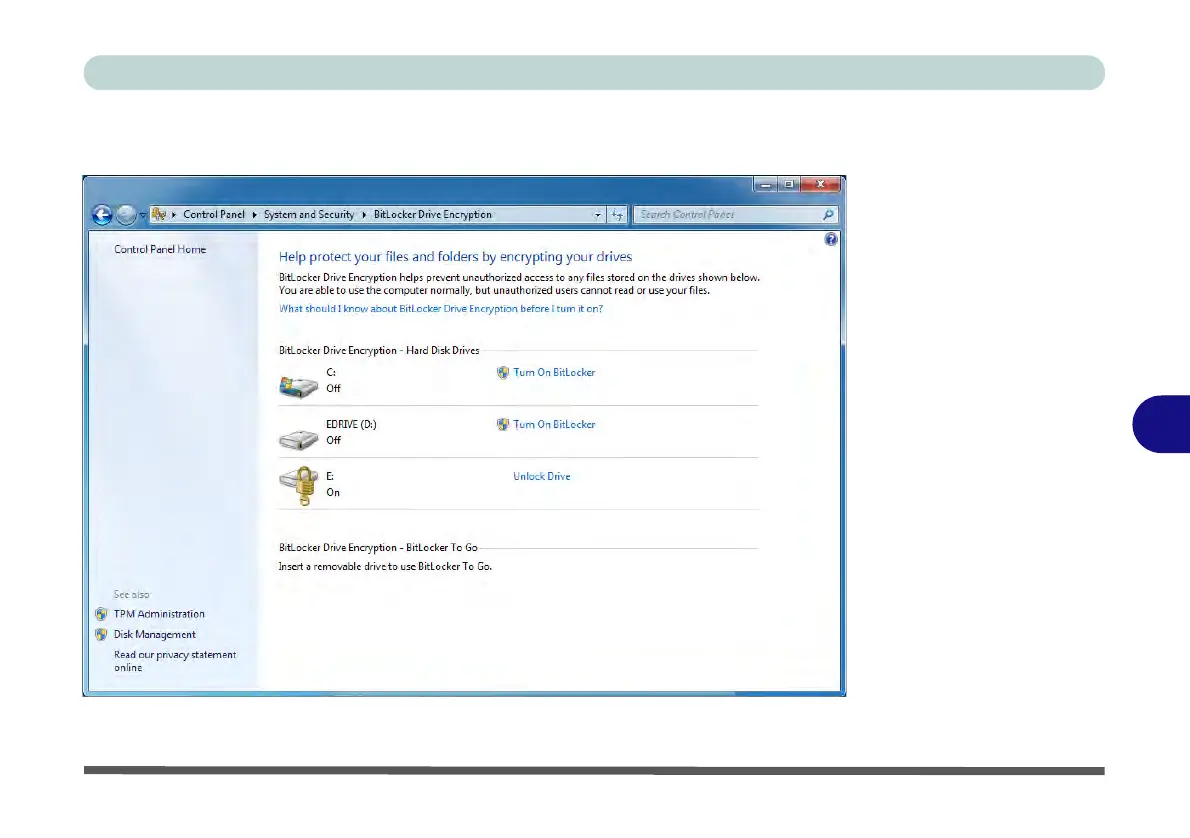Click the address bar refresh button
The height and width of the screenshot is (838, 1190).
point(617,215)
